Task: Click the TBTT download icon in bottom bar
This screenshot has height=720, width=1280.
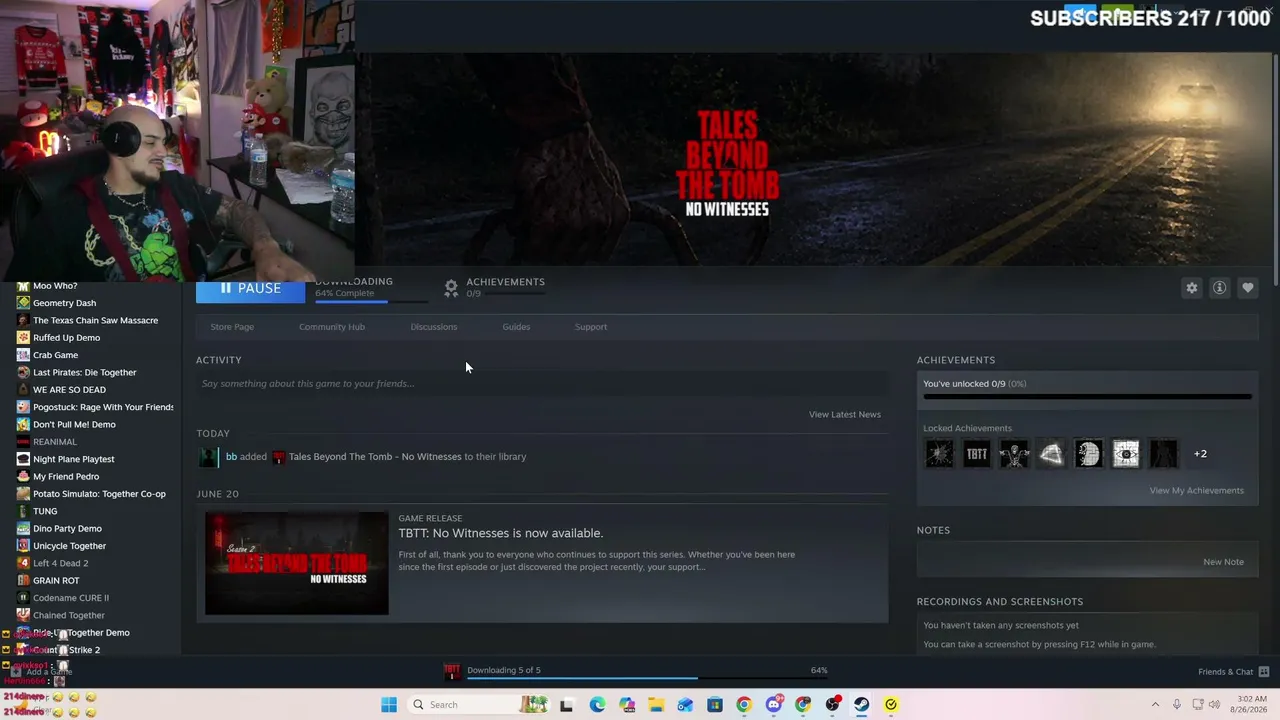Action: [x=452, y=671]
